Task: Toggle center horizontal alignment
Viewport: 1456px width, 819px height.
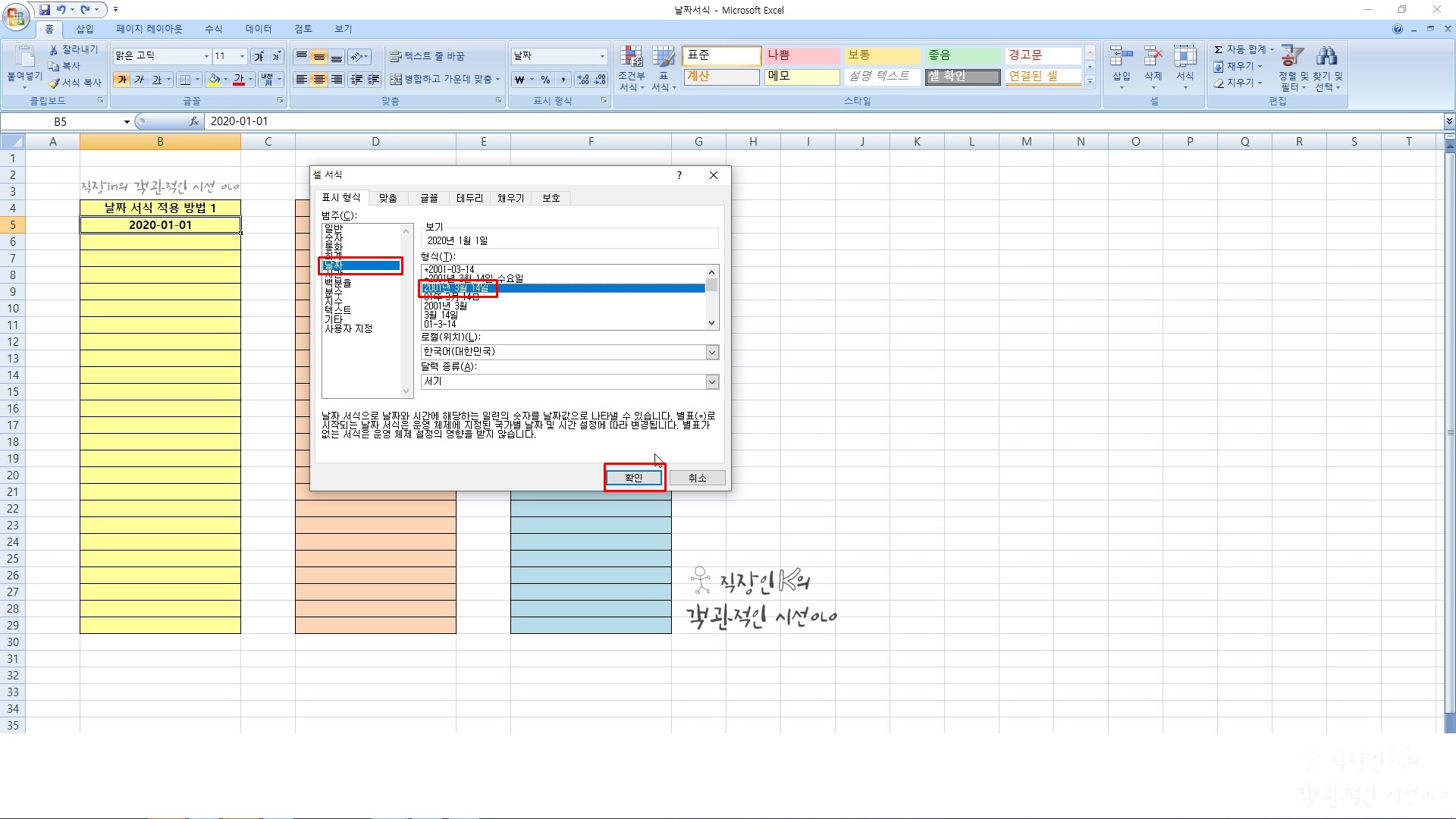Action: click(319, 80)
